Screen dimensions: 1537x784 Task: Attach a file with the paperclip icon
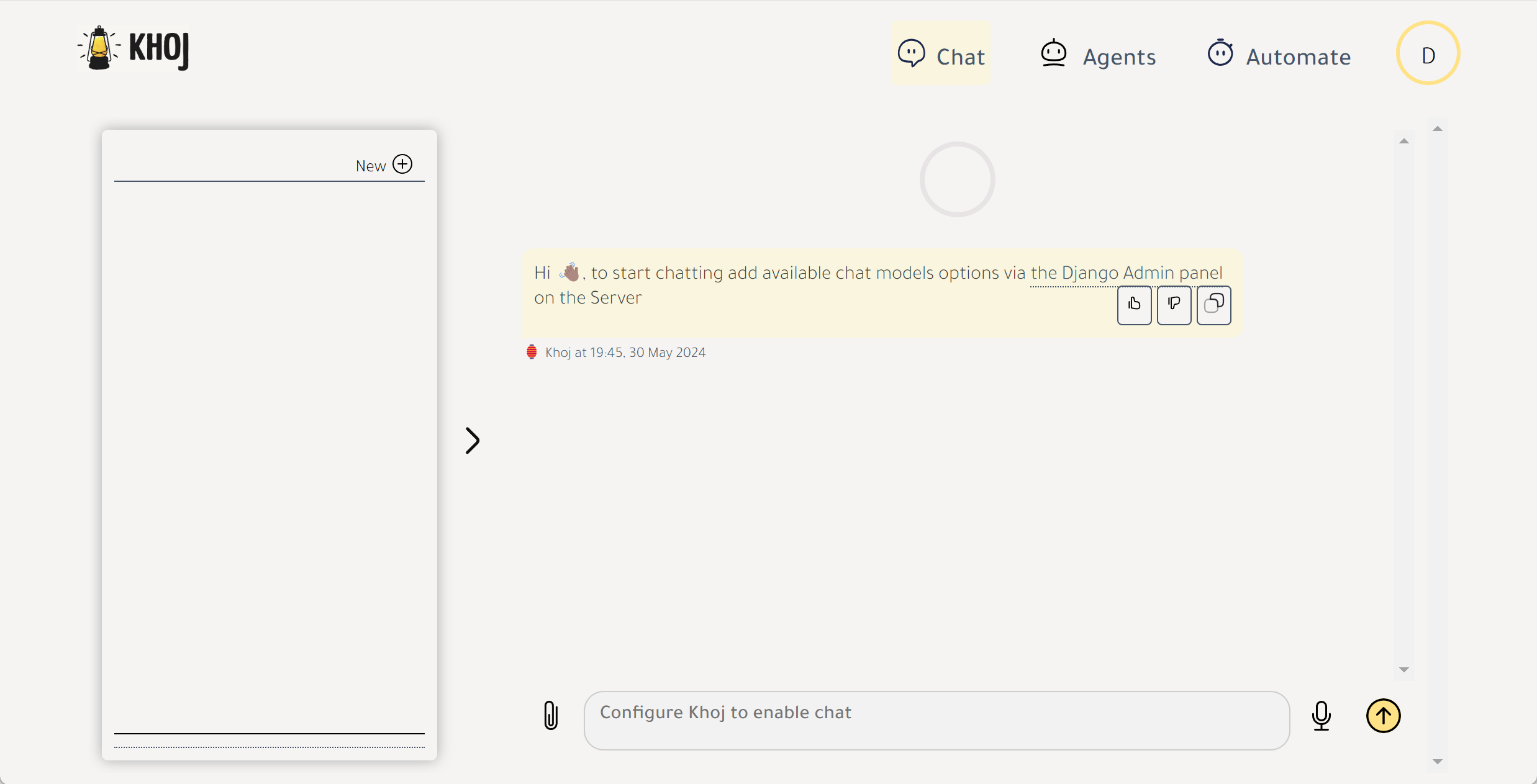coord(551,715)
